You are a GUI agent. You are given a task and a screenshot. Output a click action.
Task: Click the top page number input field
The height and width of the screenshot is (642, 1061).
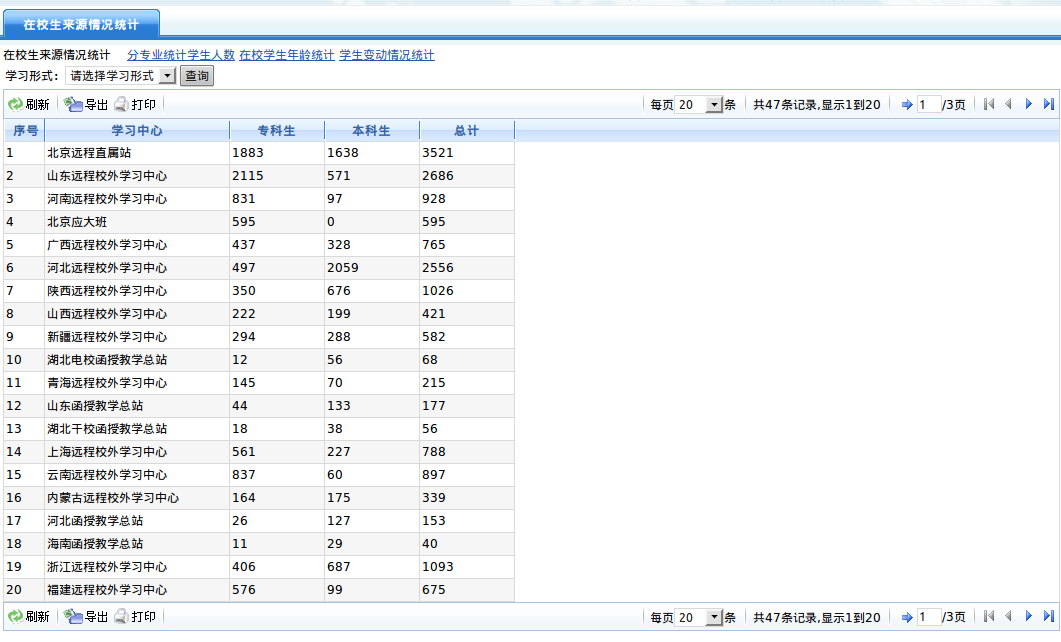click(x=928, y=105)
